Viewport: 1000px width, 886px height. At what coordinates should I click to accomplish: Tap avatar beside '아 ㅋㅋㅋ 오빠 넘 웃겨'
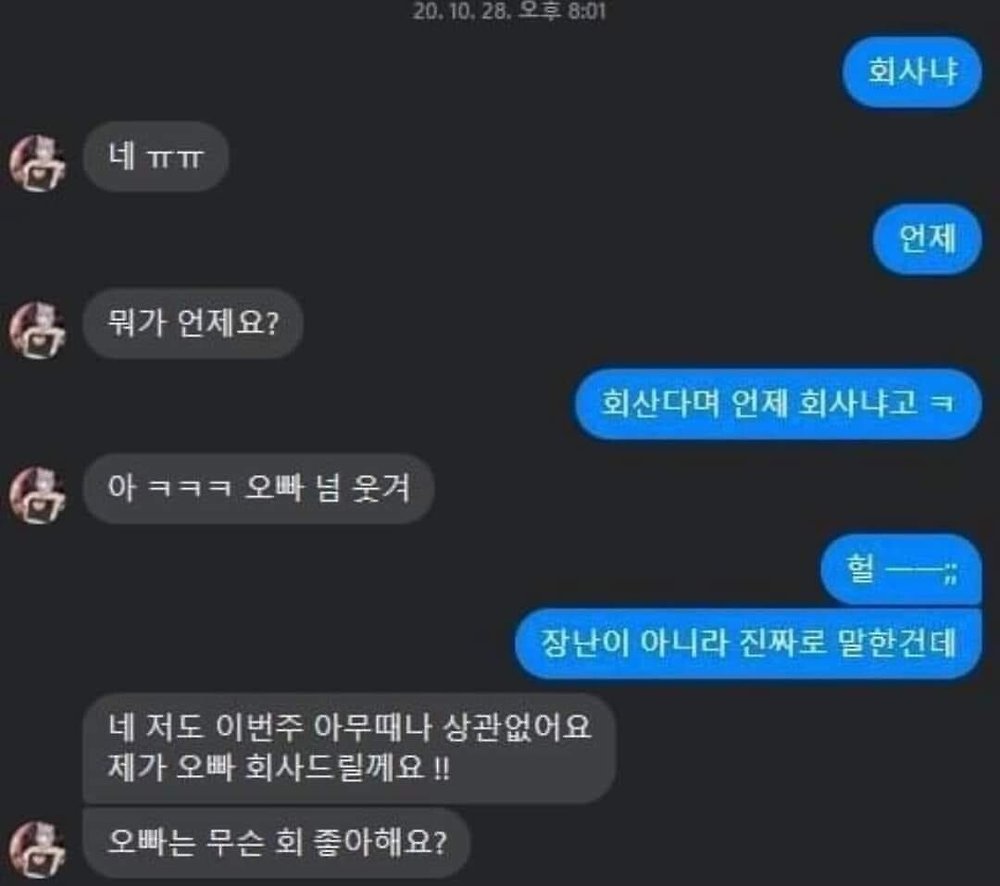tap(37, 495)
